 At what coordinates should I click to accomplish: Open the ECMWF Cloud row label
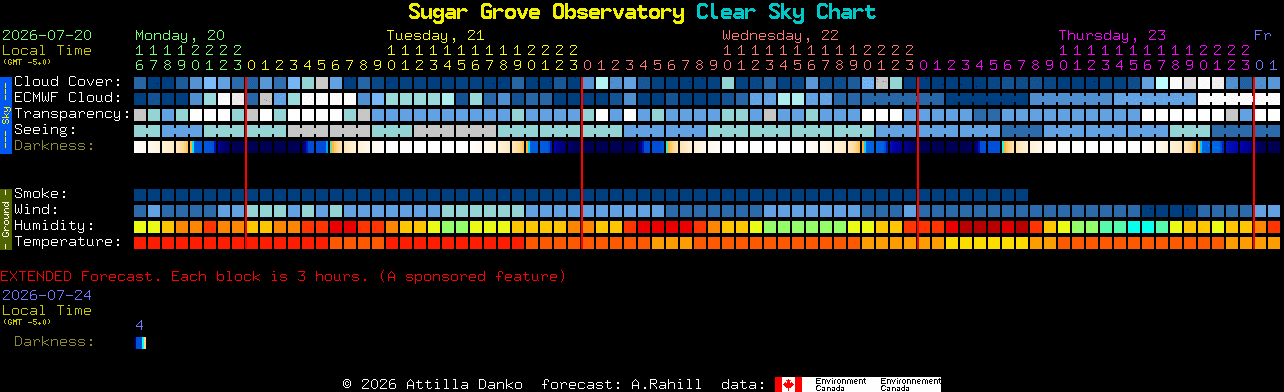coord(68,97)
